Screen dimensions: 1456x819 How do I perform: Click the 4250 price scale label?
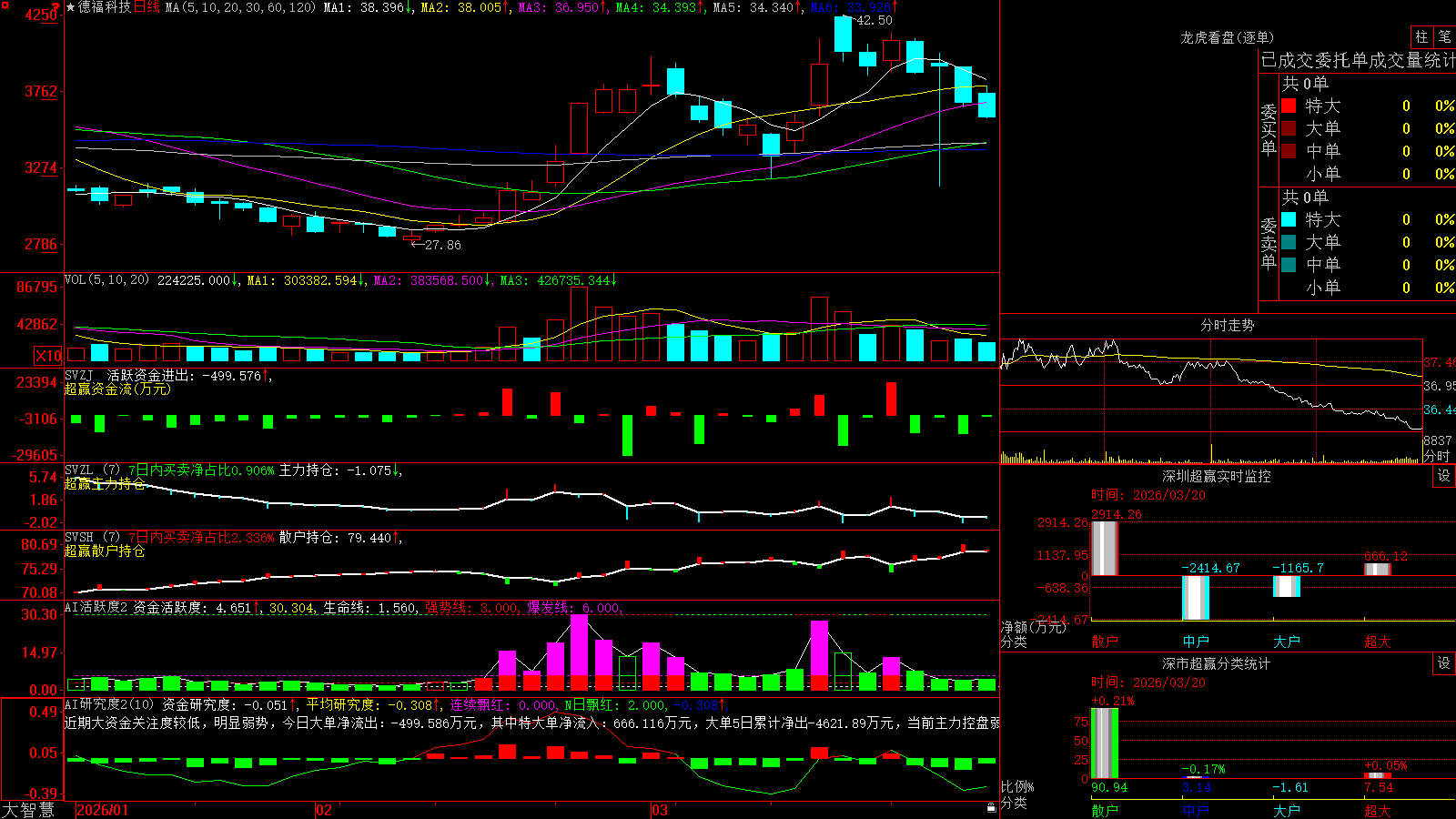pos(41,15)
